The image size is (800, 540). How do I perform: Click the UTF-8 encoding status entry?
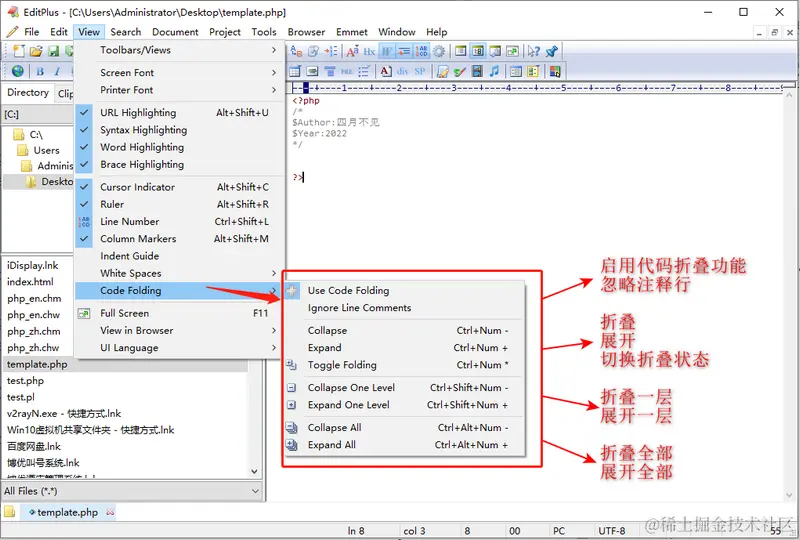[x=612, y=531]
